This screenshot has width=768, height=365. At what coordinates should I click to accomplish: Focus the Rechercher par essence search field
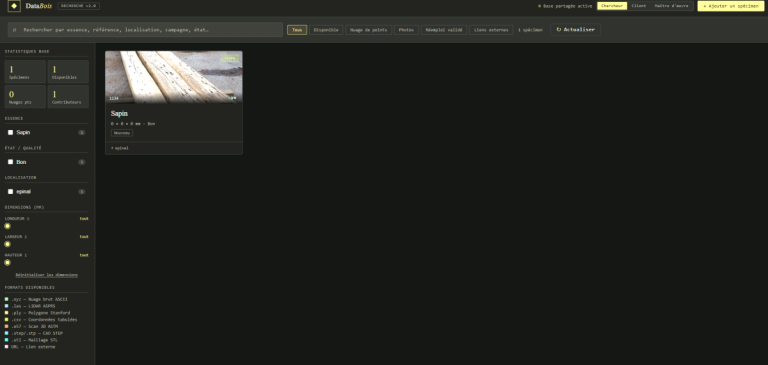(145, 30)
